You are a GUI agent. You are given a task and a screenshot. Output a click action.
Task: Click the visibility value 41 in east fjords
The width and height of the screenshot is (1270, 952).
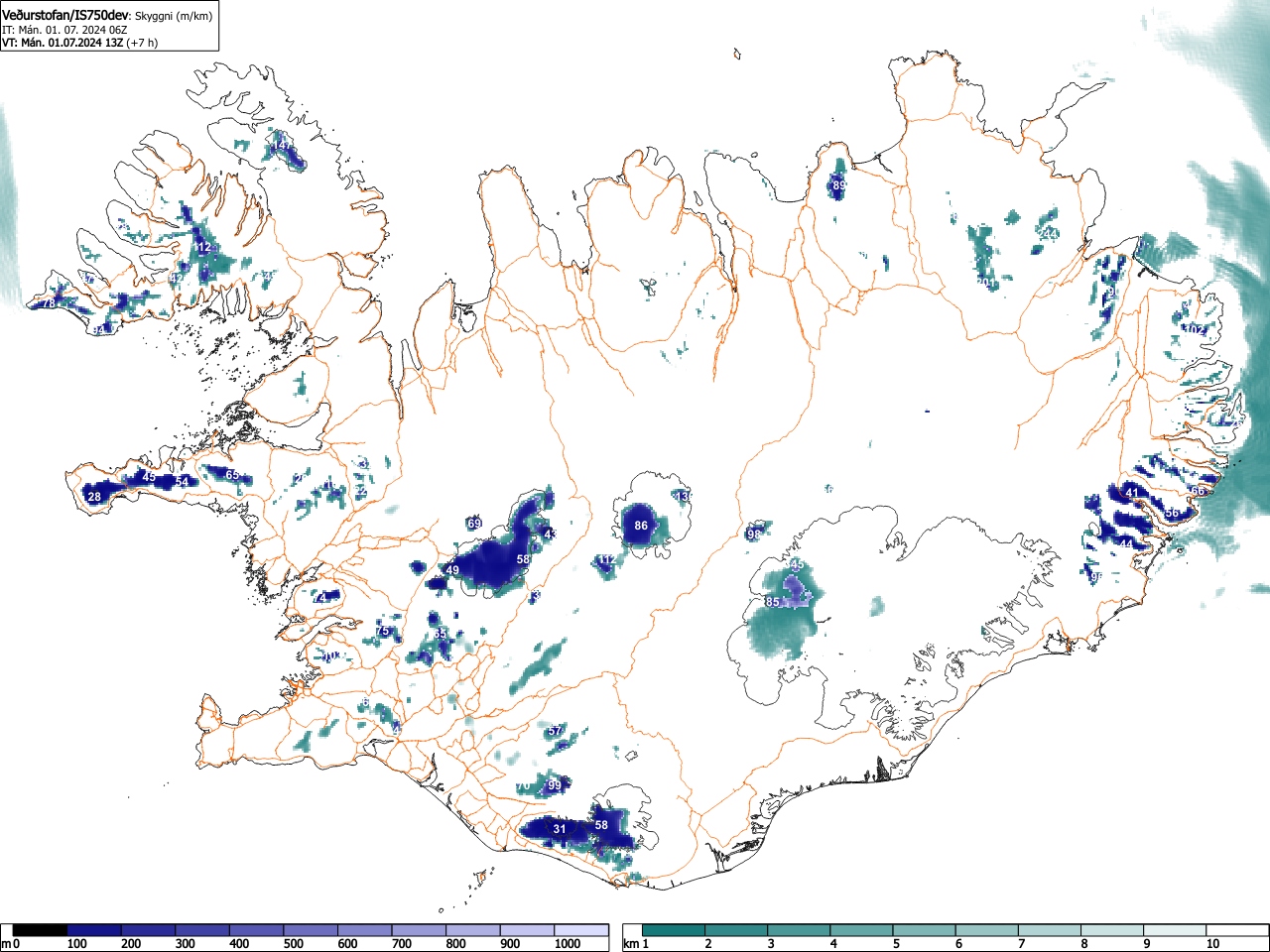[1132, 493]
